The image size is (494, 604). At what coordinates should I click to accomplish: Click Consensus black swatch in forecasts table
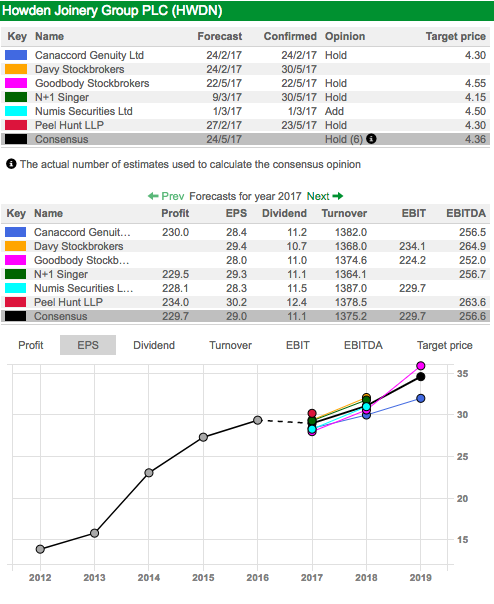(x=15, y=316)
